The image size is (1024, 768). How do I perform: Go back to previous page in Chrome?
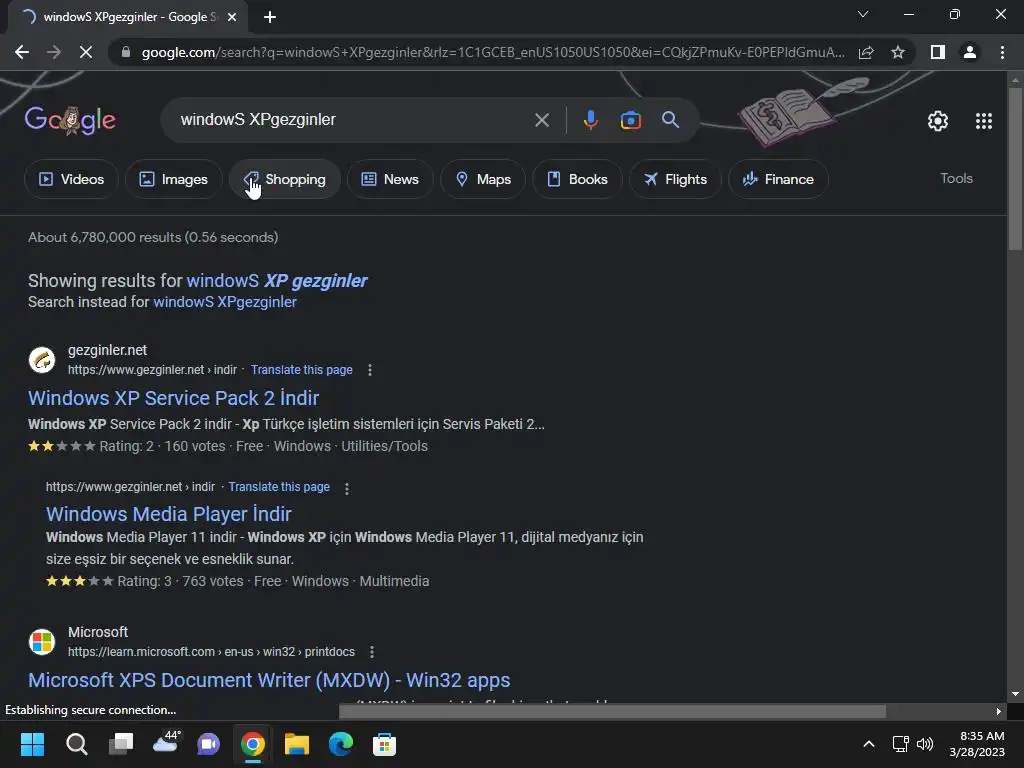(x=22, y=52)
